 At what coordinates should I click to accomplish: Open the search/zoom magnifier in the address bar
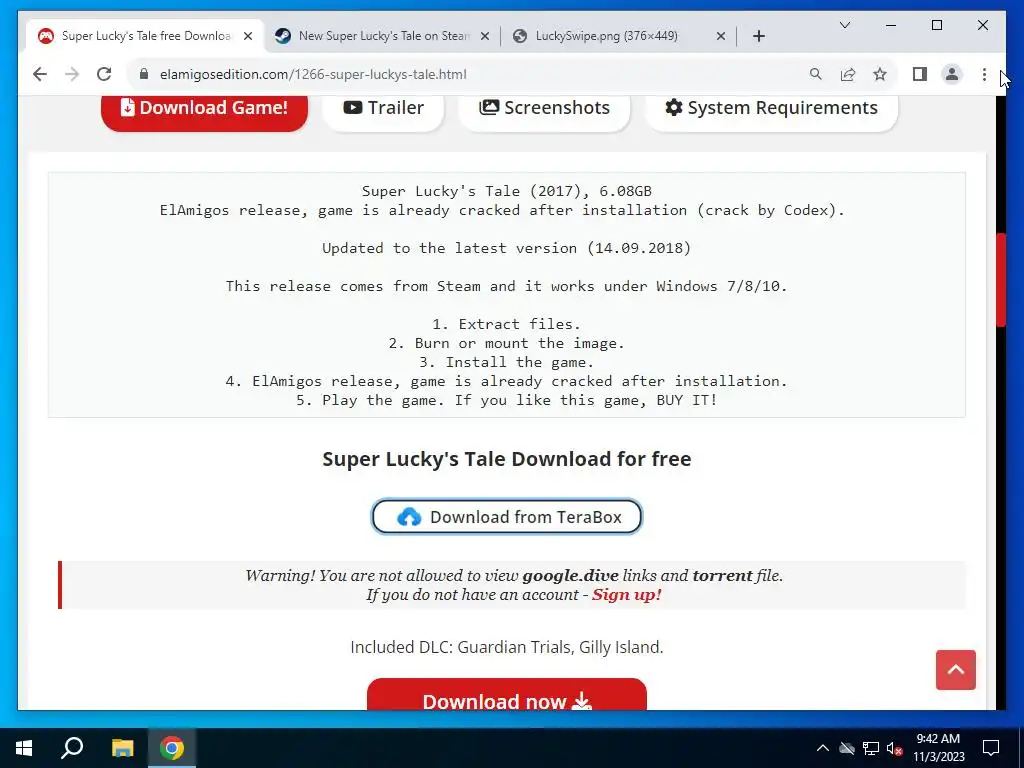point(816,74)
